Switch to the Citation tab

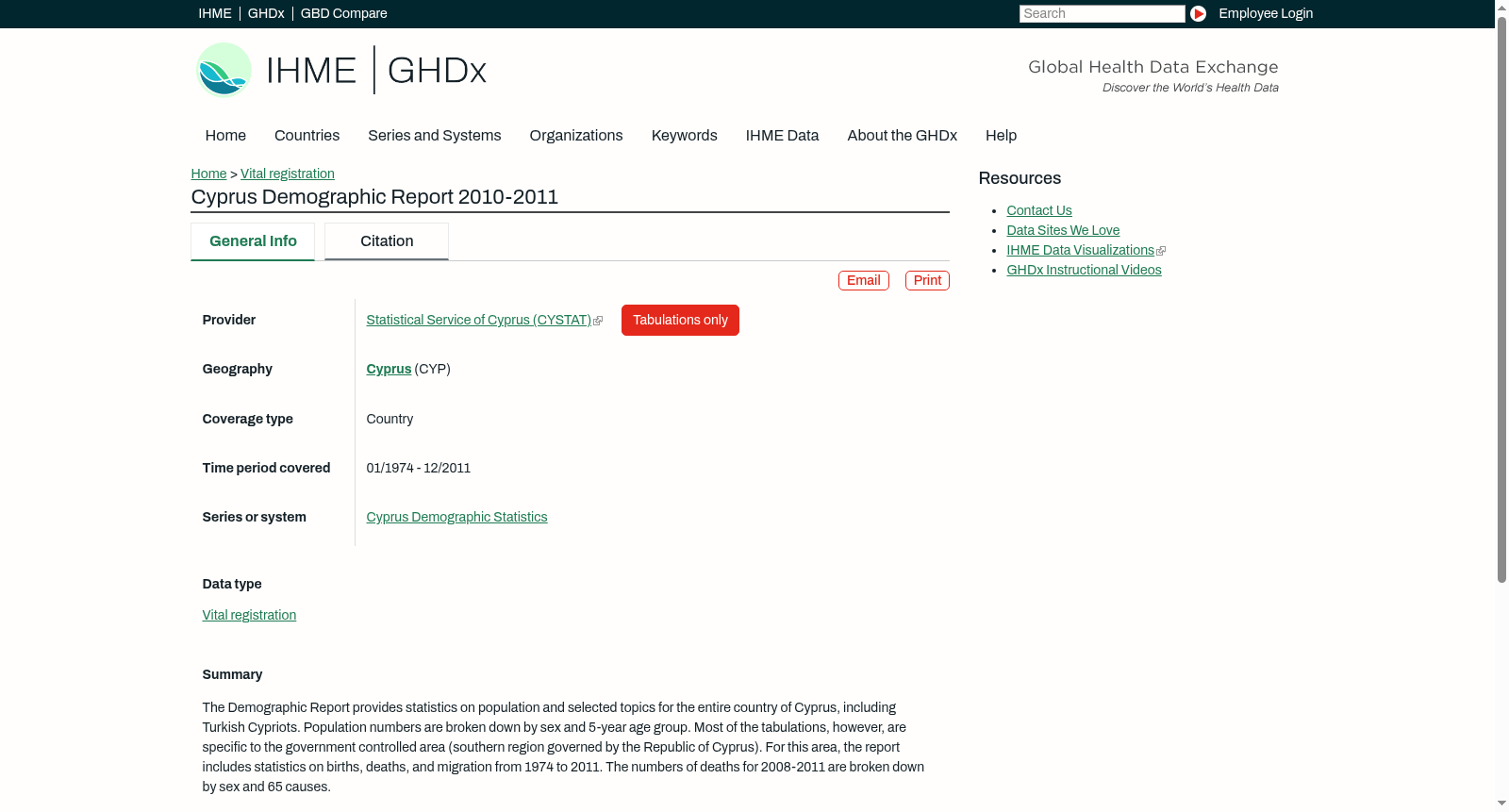coord(387,241)
